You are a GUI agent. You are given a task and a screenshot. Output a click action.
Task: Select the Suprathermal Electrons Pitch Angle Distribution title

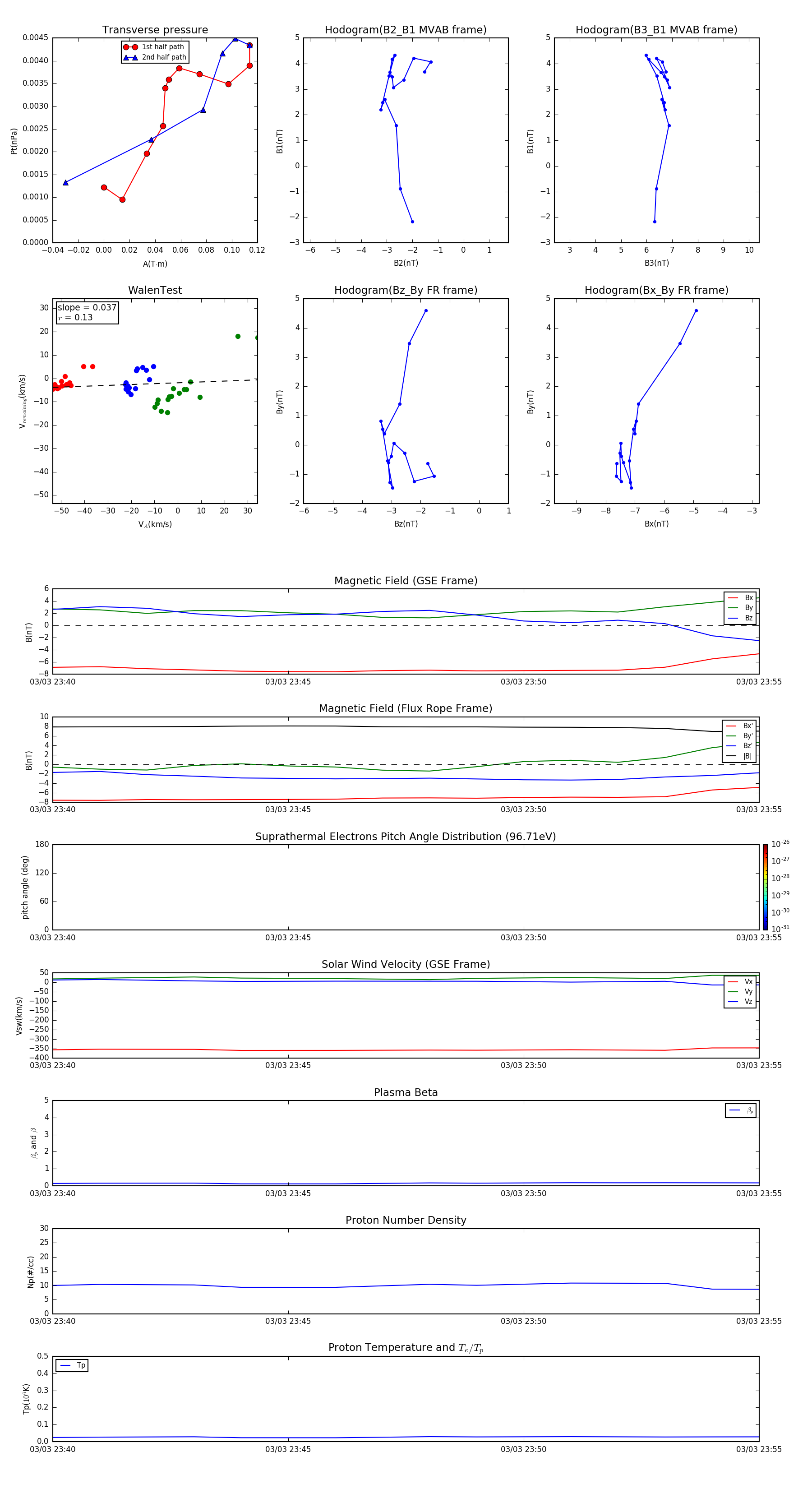(406, 837)
